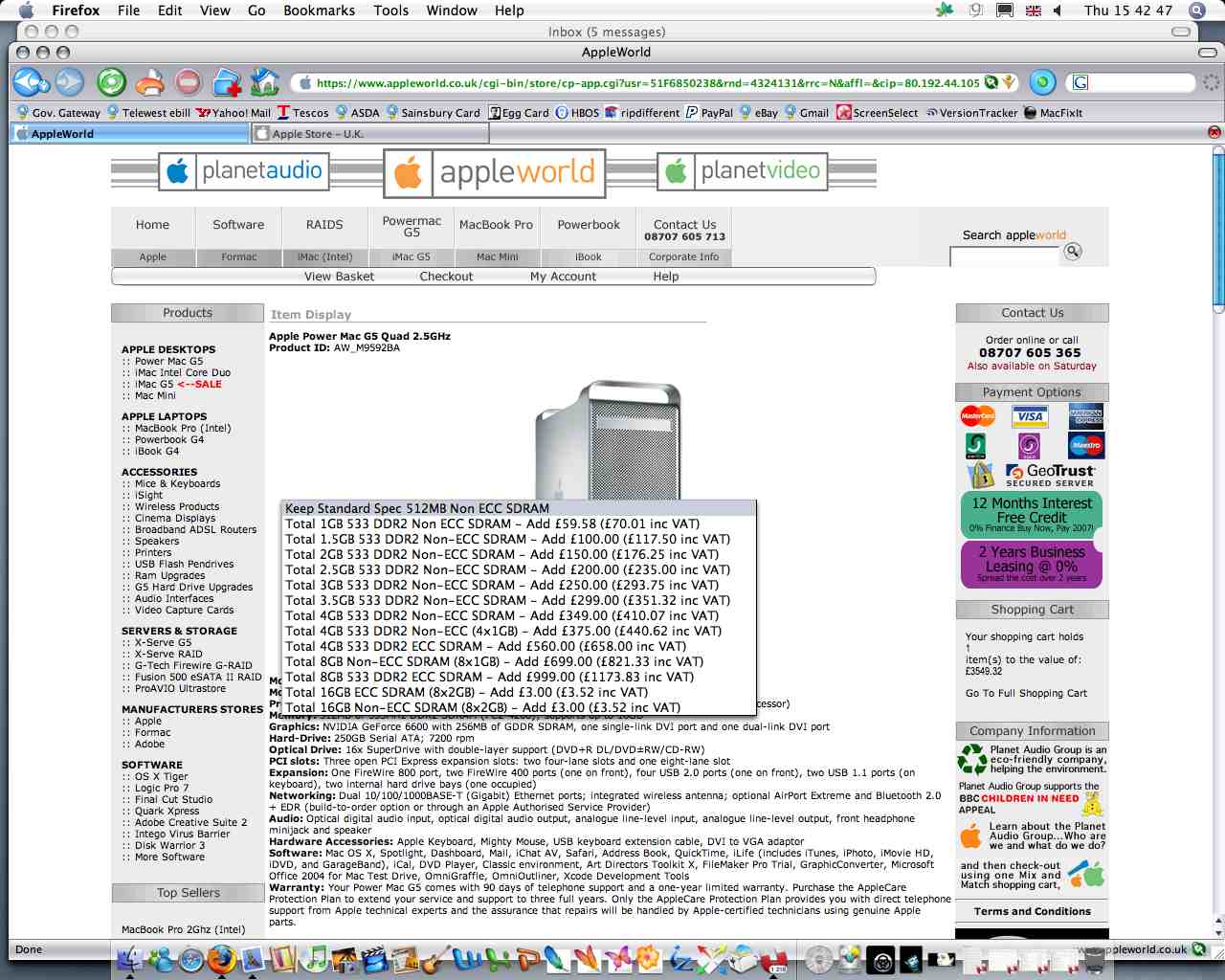This screenshot has height=980, width=1225.
Task: Launch iTunes from the Dock
Action: point(315,958)
